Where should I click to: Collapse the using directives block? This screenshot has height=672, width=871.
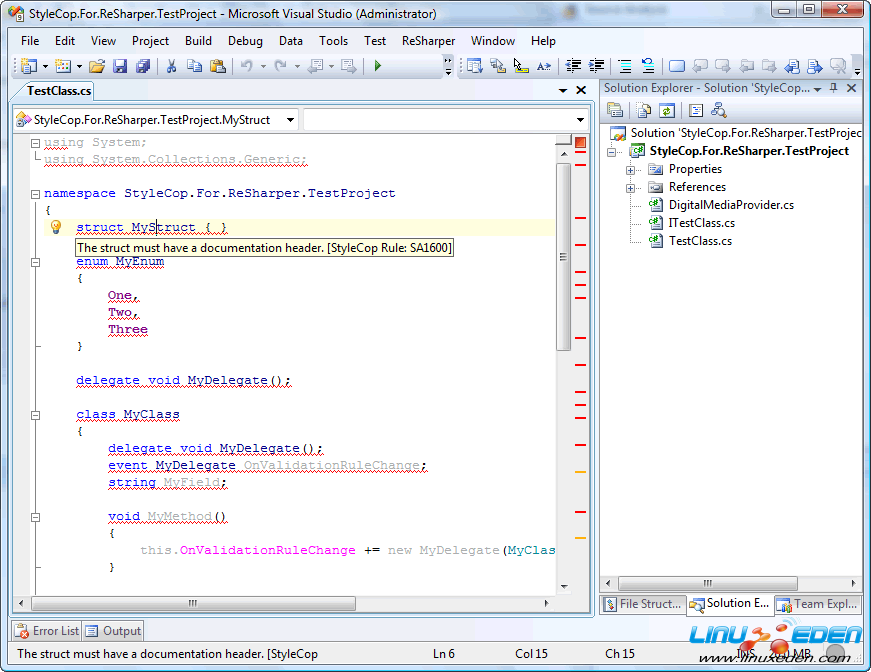point(36,143)
